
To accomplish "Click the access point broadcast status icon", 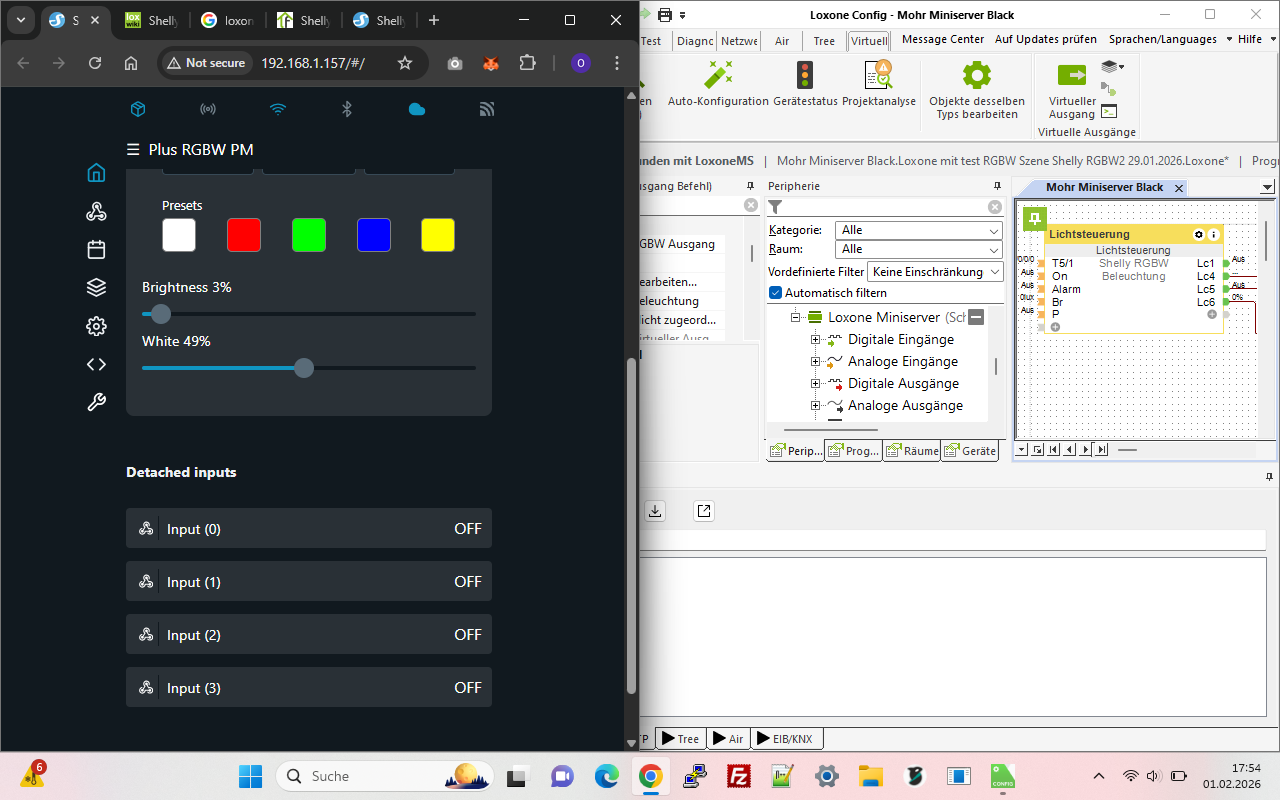I will click(x=208, y=109).
